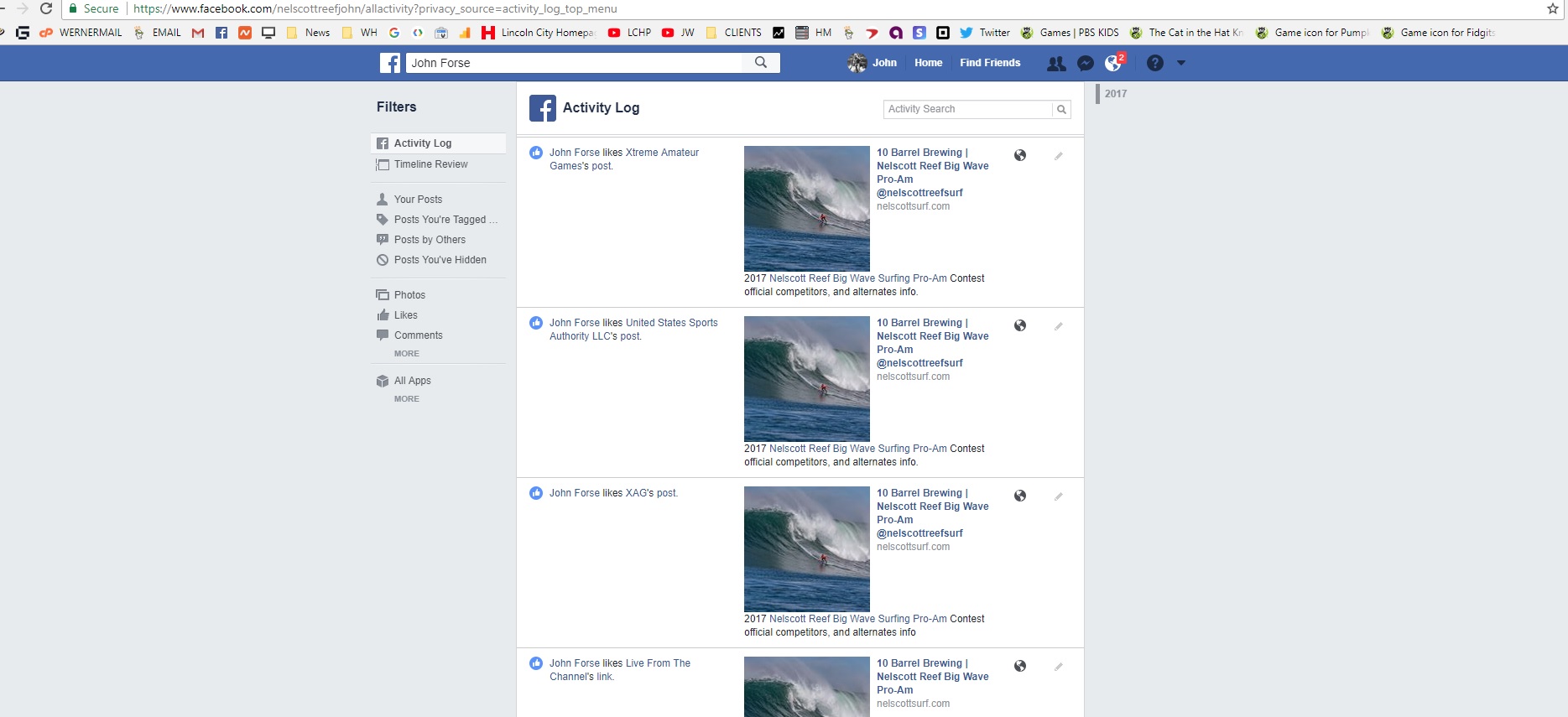Open friend requests icon
The width and height of the screenshot is (1568, 717).
[x=1056, y=64]
